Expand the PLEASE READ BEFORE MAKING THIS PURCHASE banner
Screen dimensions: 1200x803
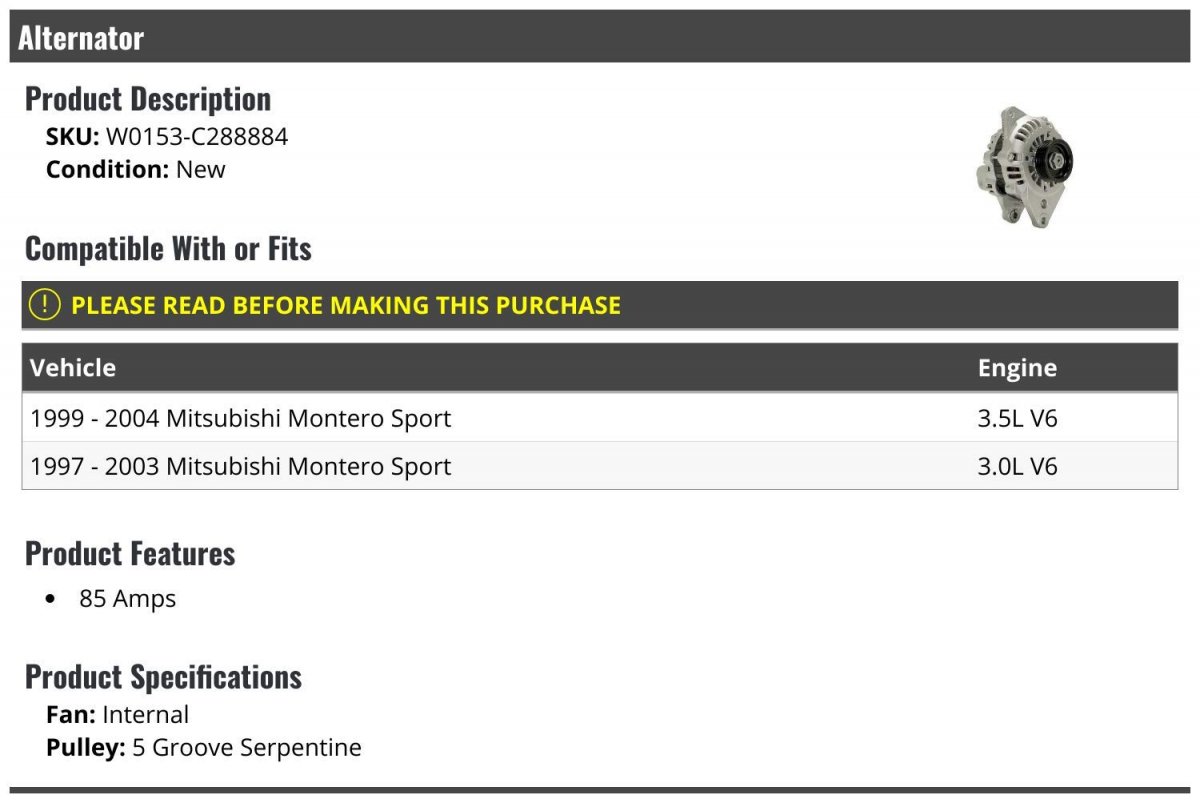pos(346,305)
